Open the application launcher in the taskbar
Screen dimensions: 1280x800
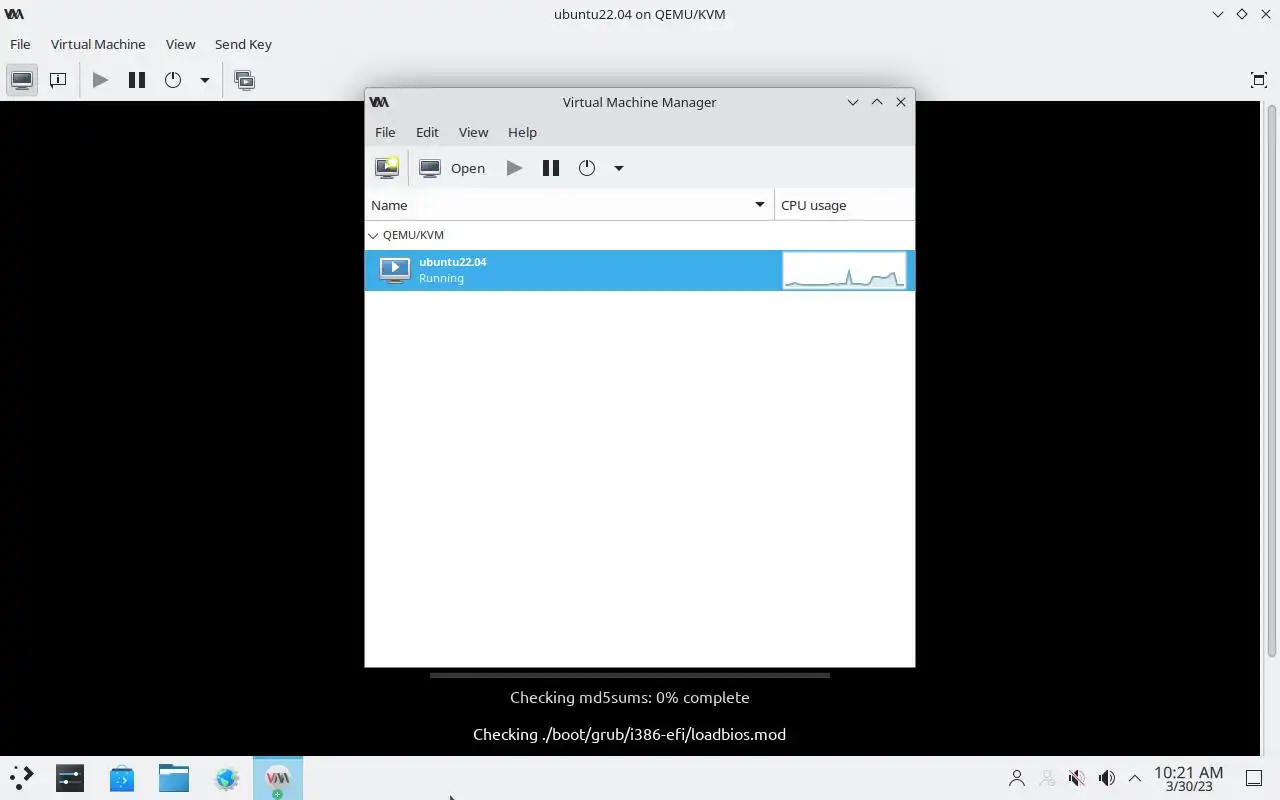click(x=22, y=777)
